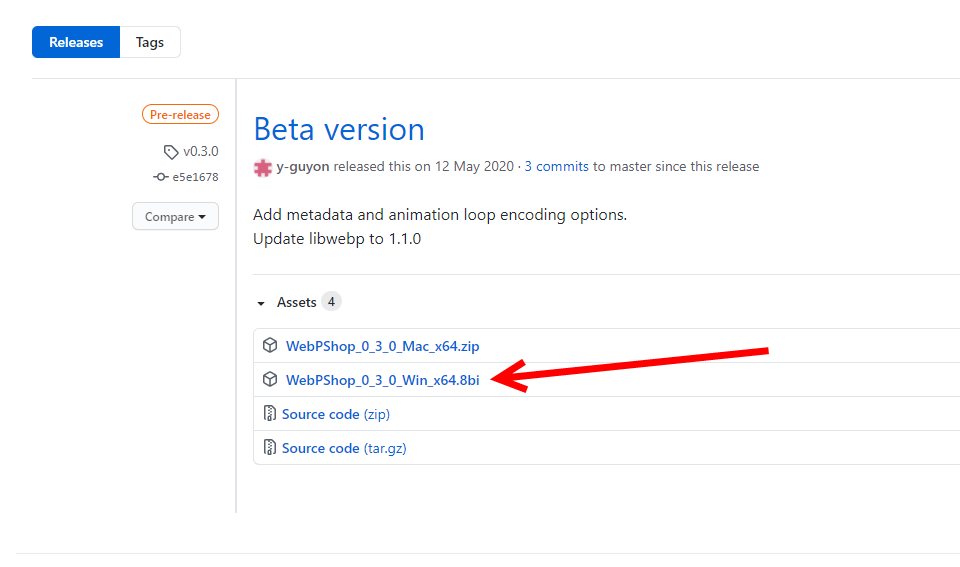Download Source code (zip)
Image resolution: width=960 pixels, height=567 pixels.
(x=336, y=415)
